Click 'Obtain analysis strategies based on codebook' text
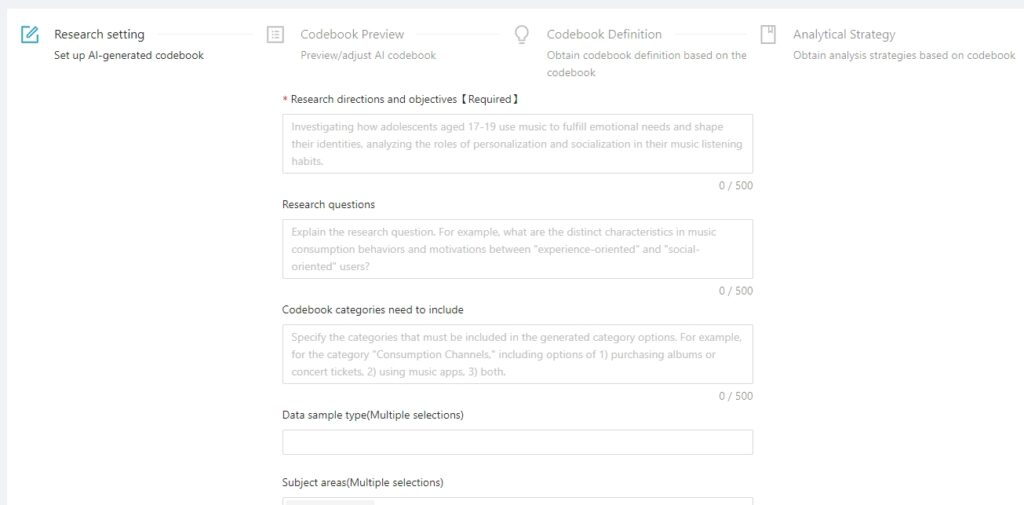Screen dimensions: 1024x505 point(904,56)
